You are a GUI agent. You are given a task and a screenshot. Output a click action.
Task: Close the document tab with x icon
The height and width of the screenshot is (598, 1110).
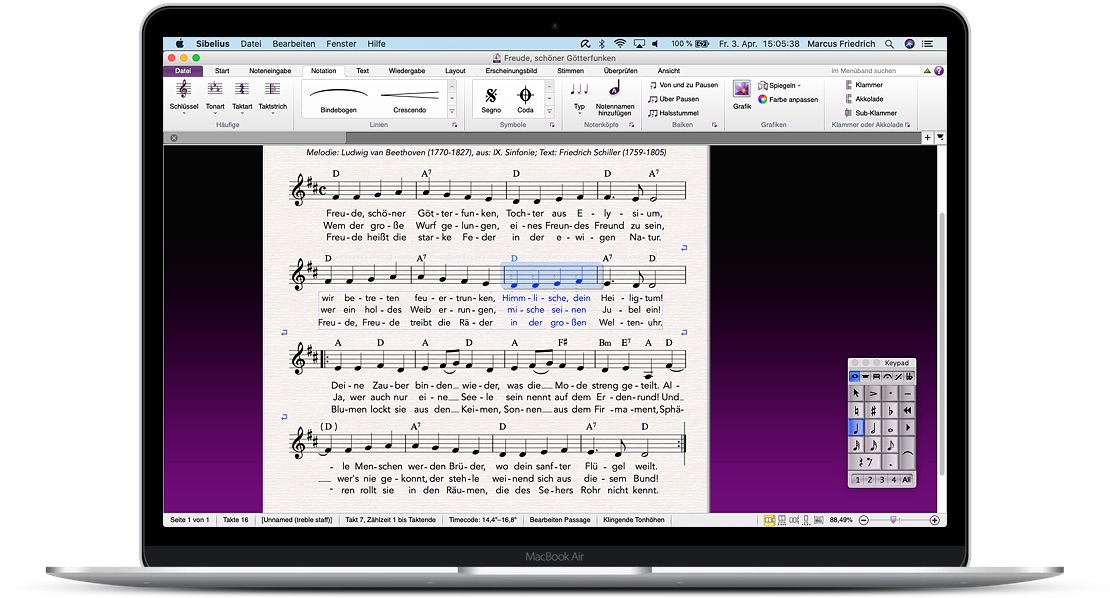click(x=173, y=138)
